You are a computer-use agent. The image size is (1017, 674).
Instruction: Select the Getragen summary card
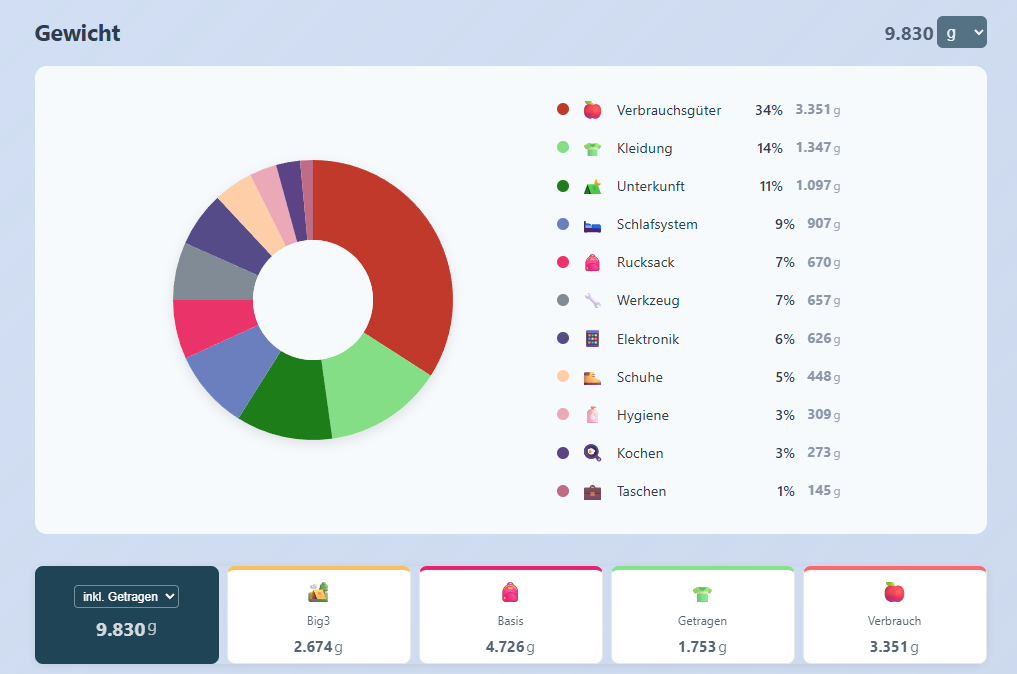(702, 615)
